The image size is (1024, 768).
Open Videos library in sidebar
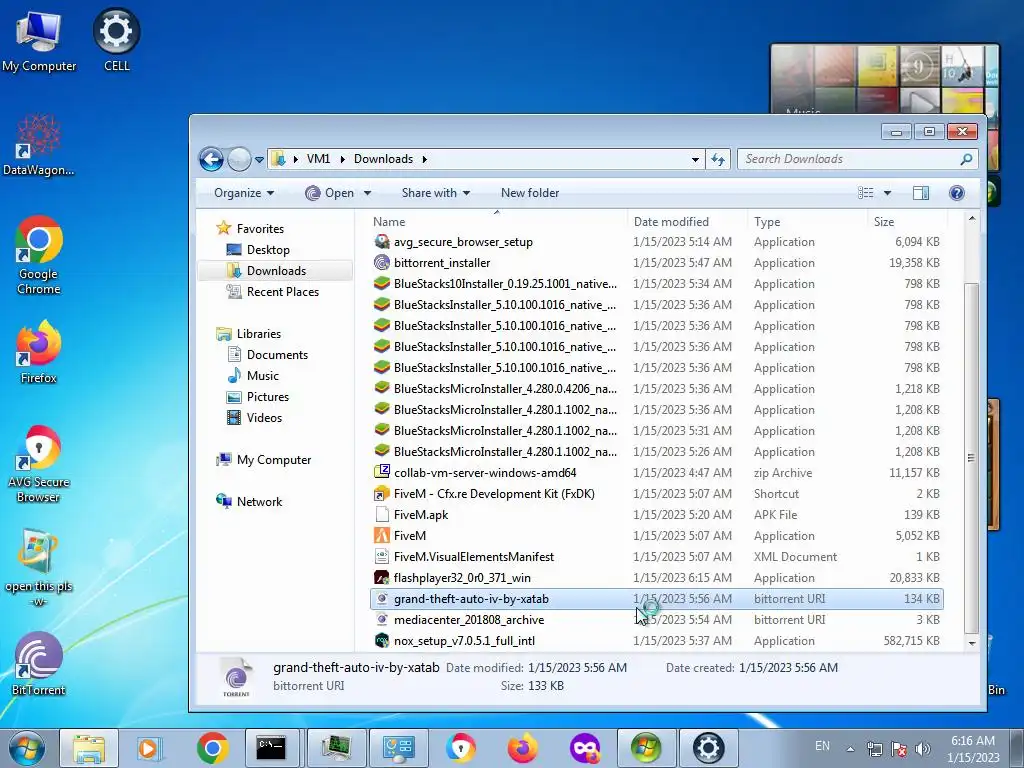(x=264, y=417)
